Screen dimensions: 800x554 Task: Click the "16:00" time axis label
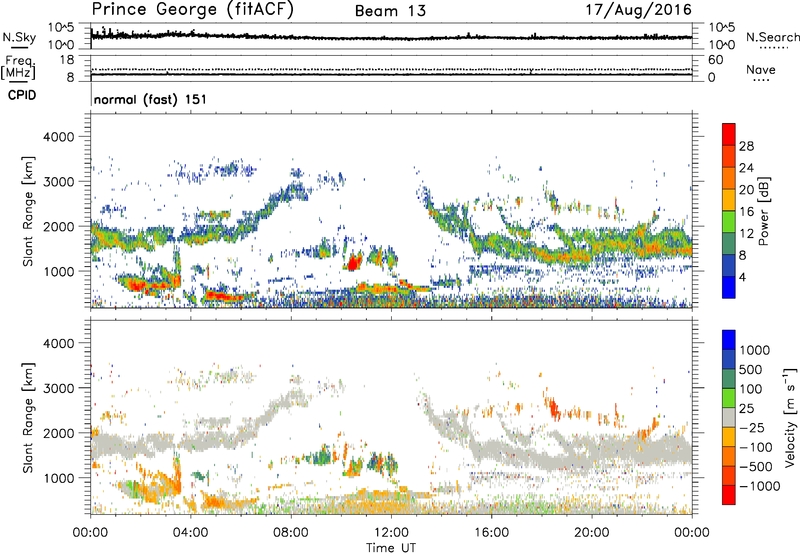[x=491, y=533]
